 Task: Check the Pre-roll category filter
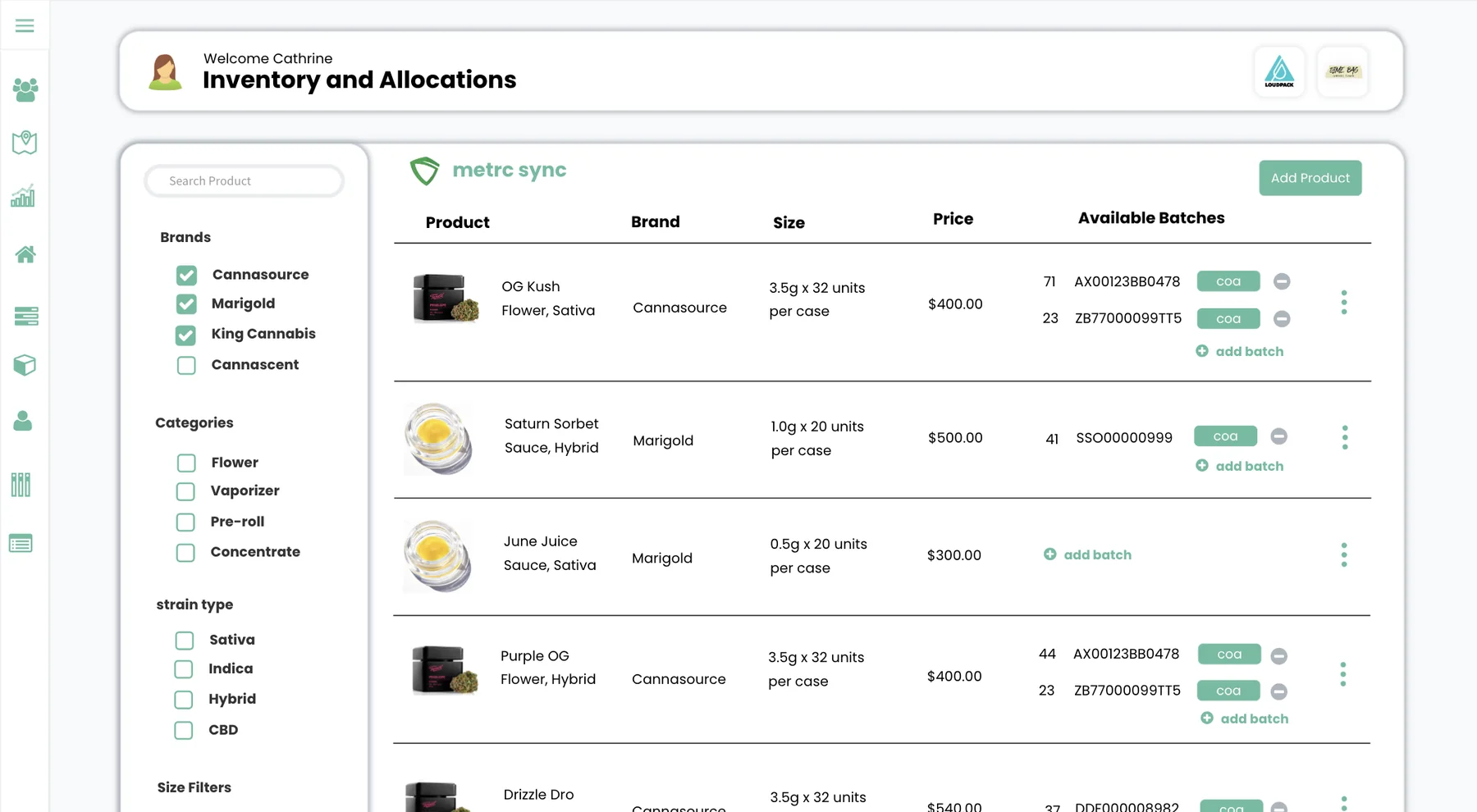[x=185, y=522]
